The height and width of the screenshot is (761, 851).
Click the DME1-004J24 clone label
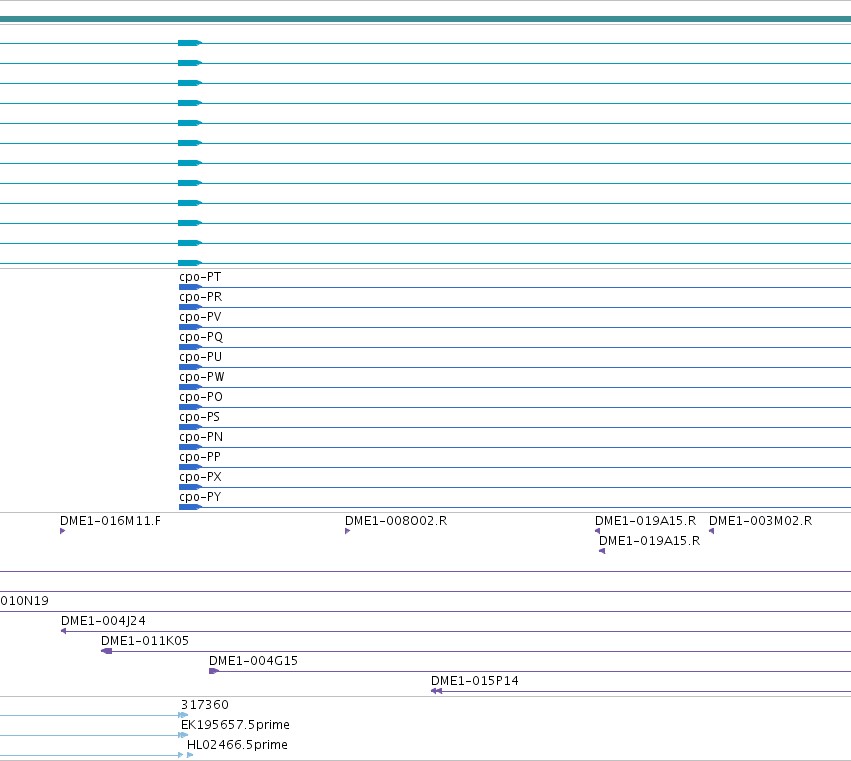[103, 621]
